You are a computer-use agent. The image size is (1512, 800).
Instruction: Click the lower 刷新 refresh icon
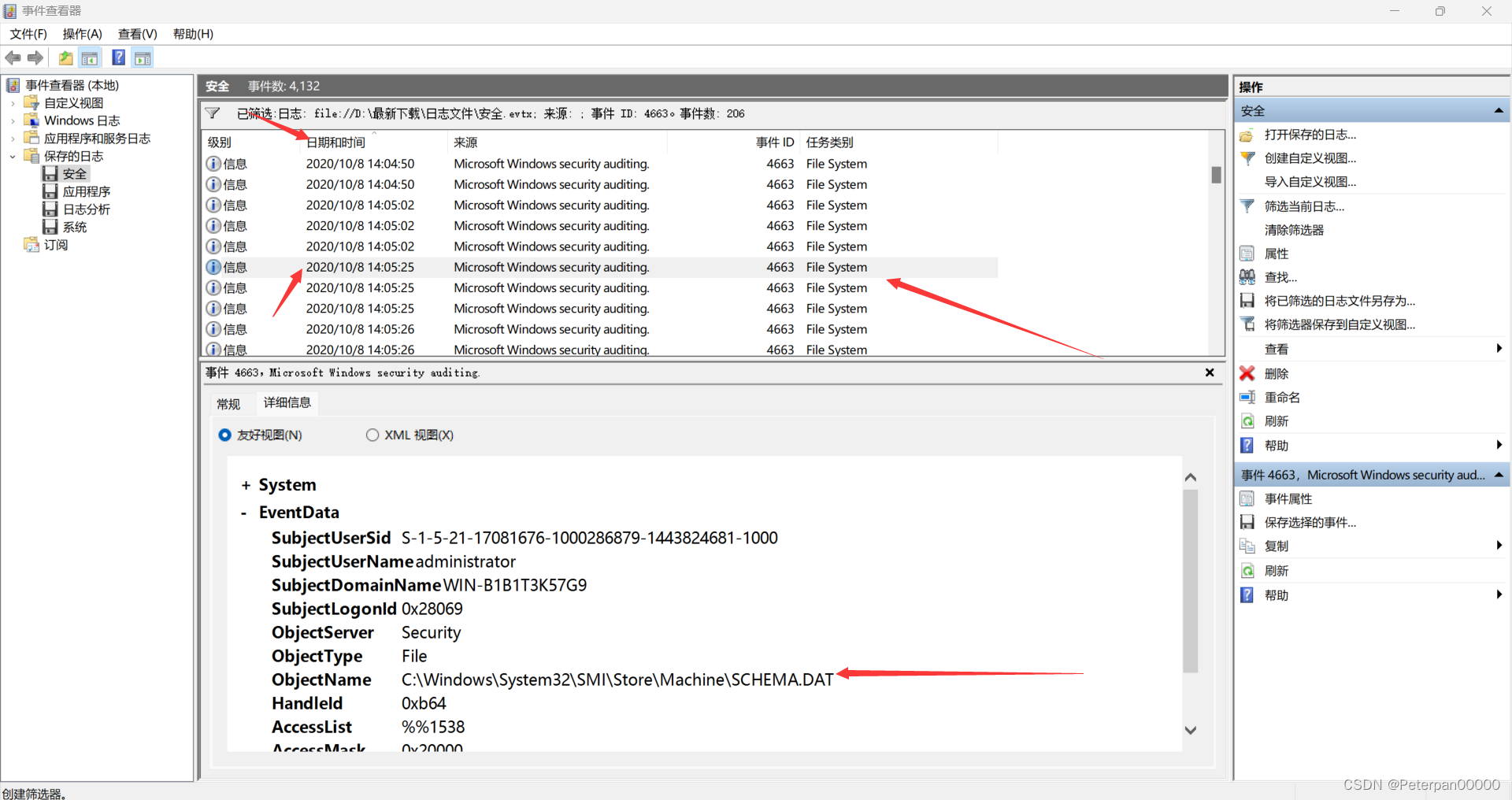point(1247,571)
